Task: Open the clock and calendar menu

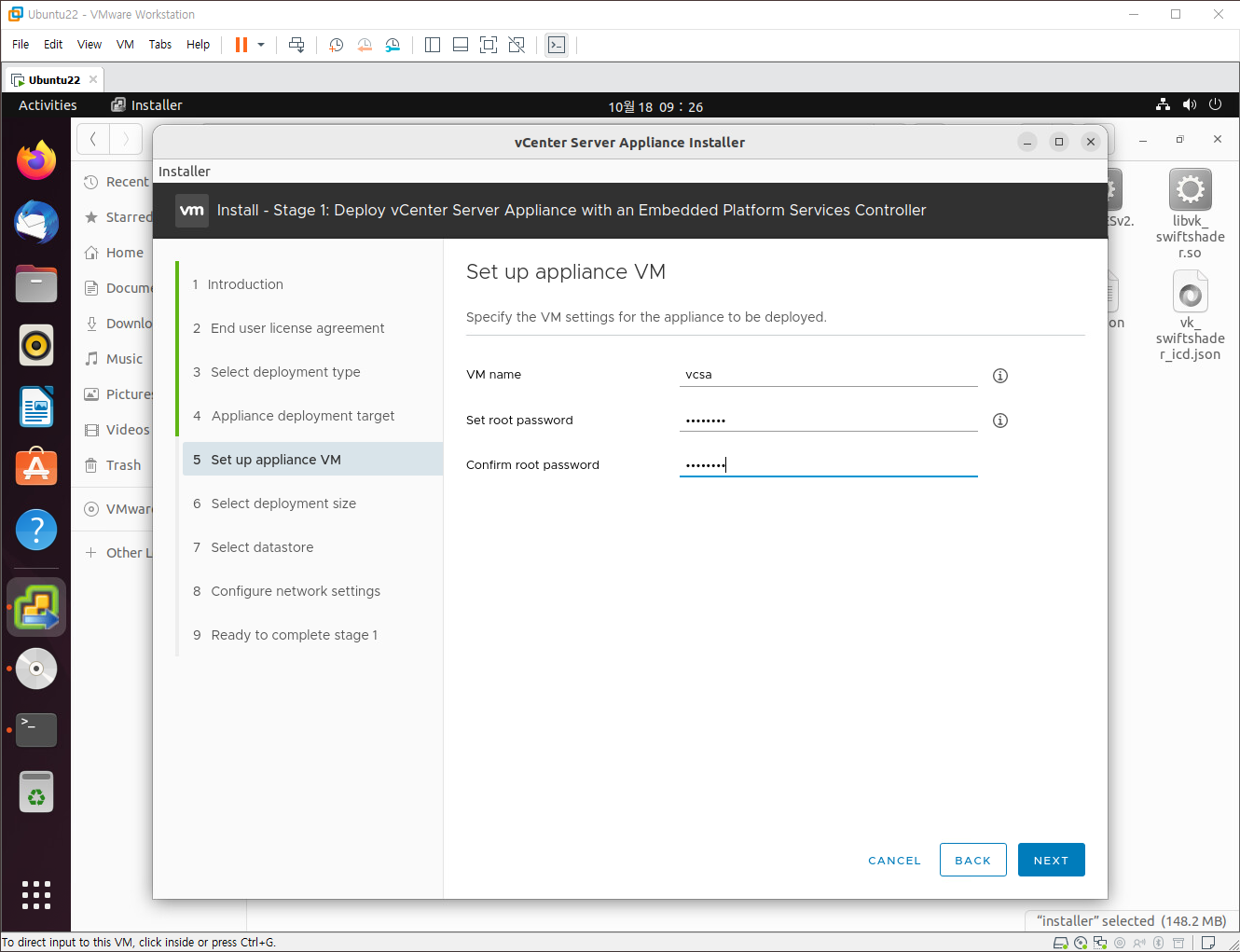Action: pyautogui.click(x=655, y=106)
